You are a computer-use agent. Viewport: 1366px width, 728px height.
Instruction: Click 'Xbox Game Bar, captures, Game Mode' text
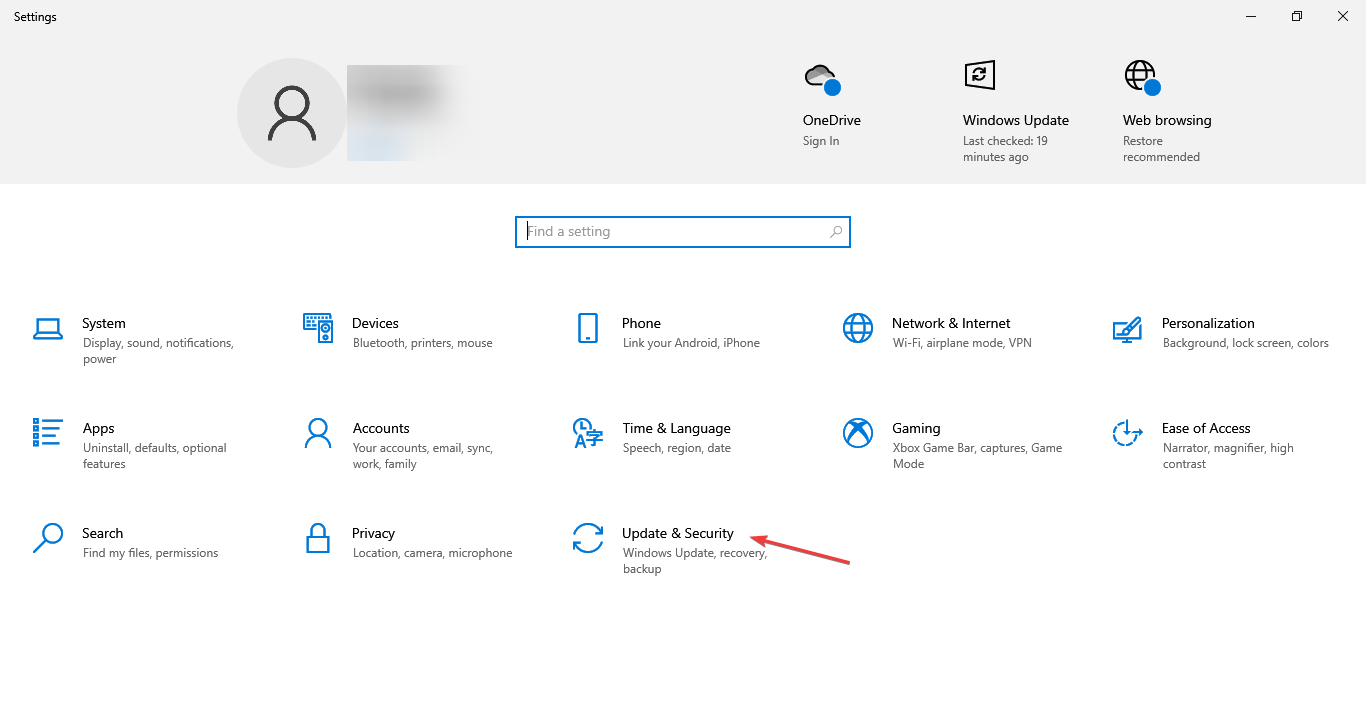pos(977,456)
